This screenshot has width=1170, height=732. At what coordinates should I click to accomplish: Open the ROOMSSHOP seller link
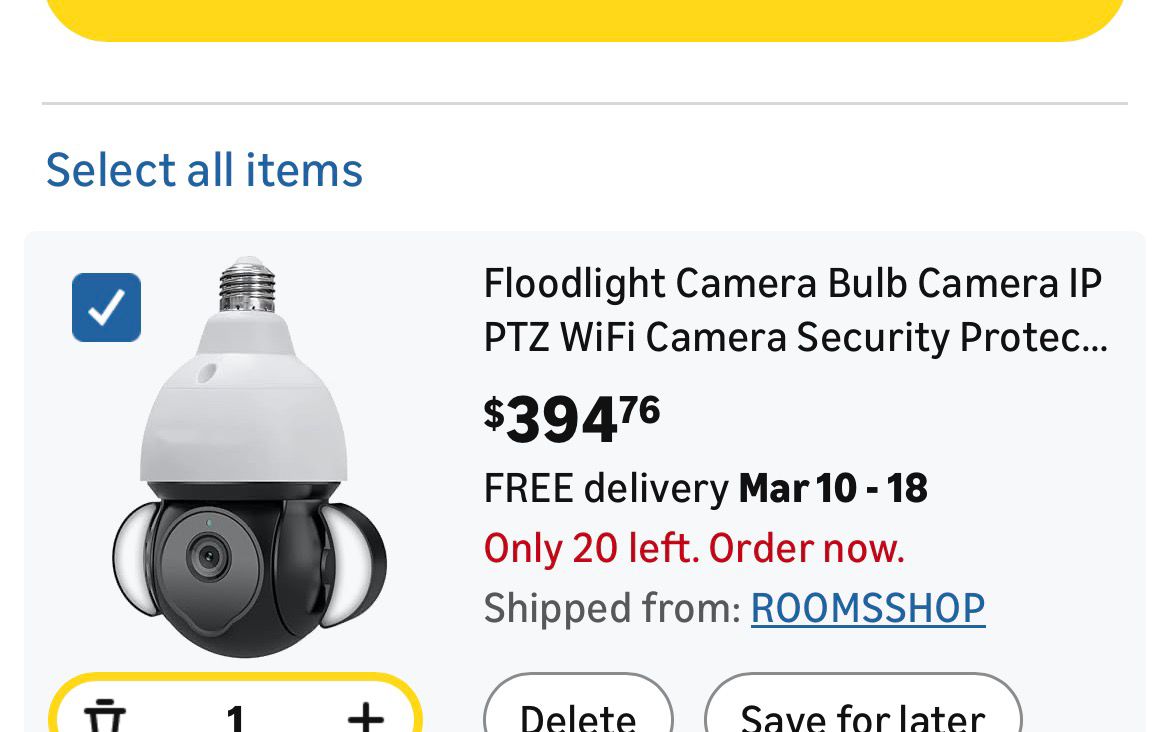pyautogui.click(x=868, y=608)
